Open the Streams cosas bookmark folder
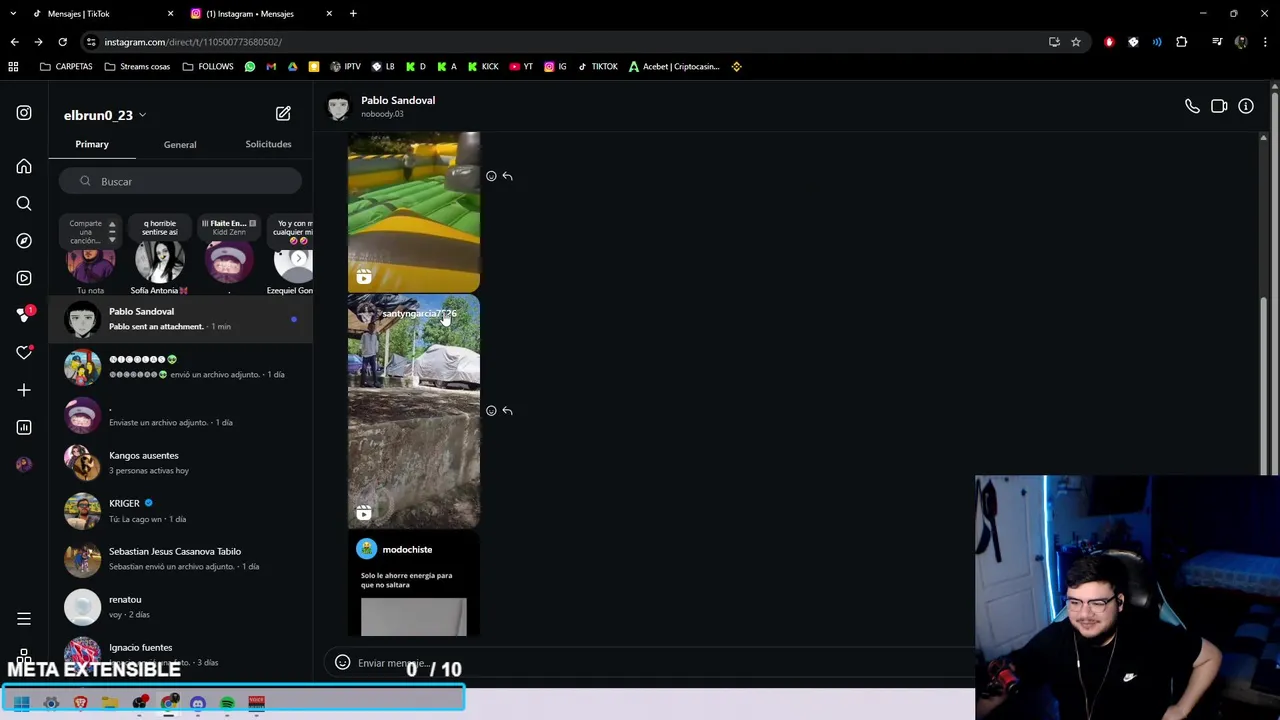 tap(137, 67)
